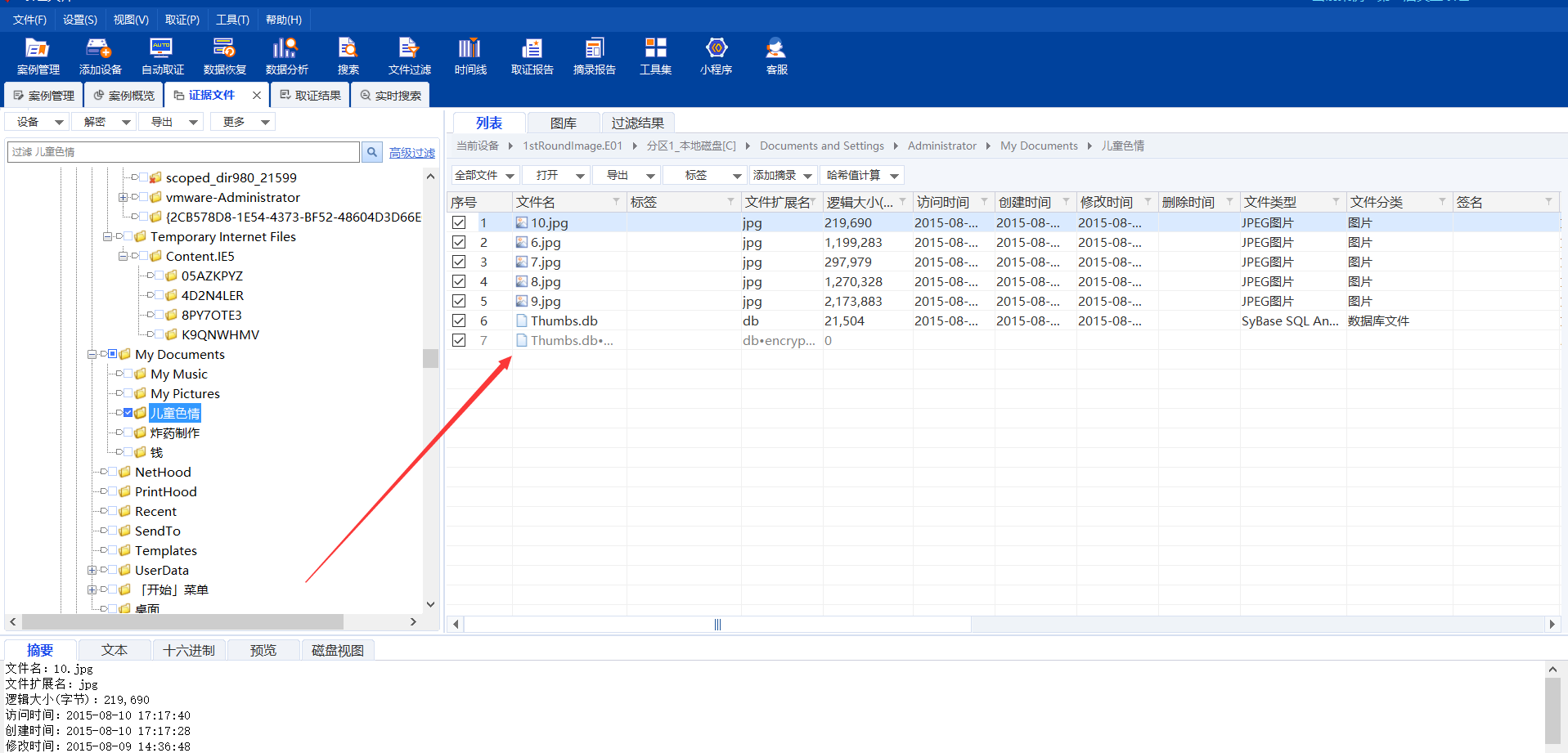Select the 钱 folder in tree
Viewport: 1568px width, 753px height.
tap(156, 452)
